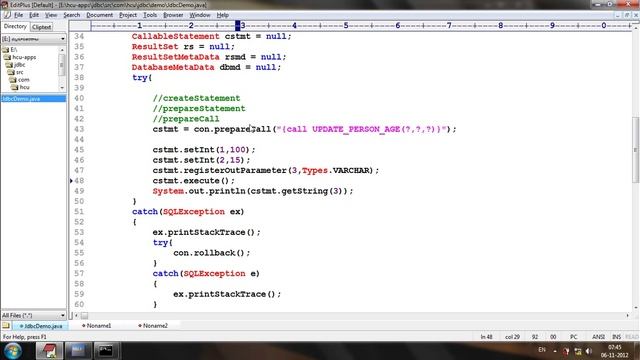Open the Project menu
Viewport: 640px width, 360px height.
pyautogui.click(x=128, y=15)
